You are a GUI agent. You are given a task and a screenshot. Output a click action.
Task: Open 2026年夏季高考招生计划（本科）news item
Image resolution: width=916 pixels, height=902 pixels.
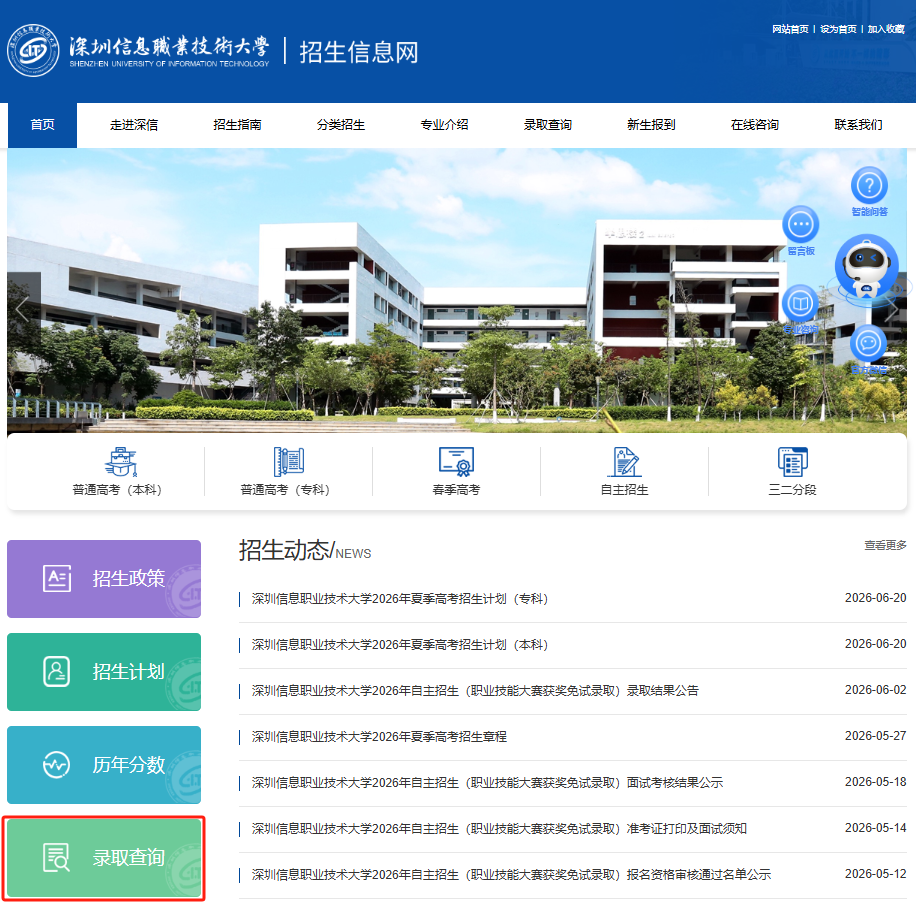[x=400, y=645]
